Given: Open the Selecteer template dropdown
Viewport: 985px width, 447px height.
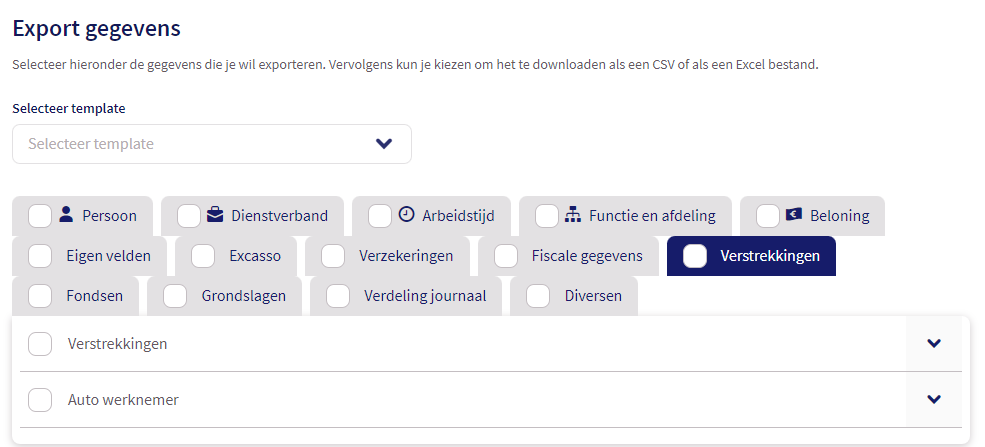Looking at the screenshot, I should point(212,144).
